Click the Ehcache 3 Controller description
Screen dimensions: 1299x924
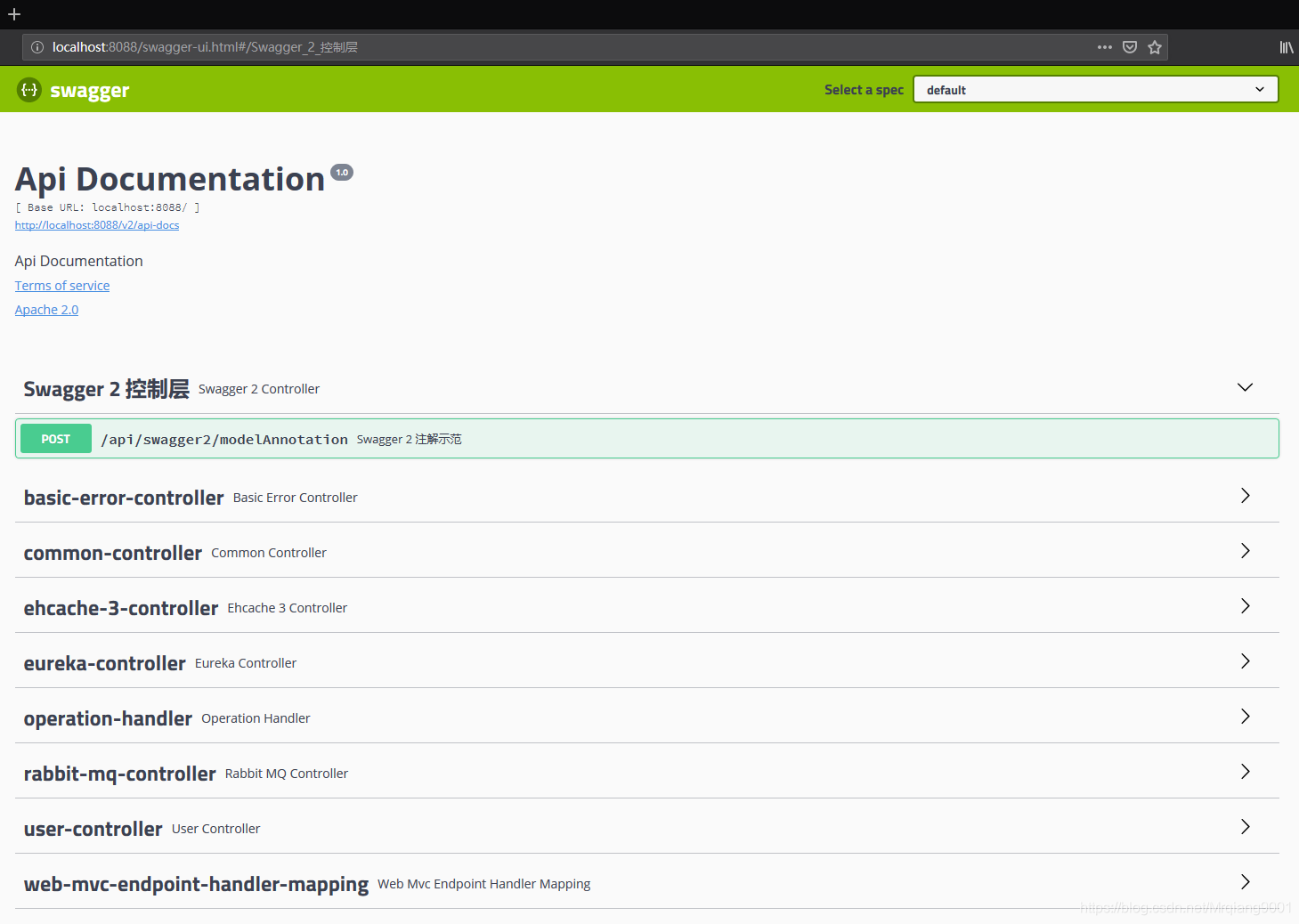[288, 608]
